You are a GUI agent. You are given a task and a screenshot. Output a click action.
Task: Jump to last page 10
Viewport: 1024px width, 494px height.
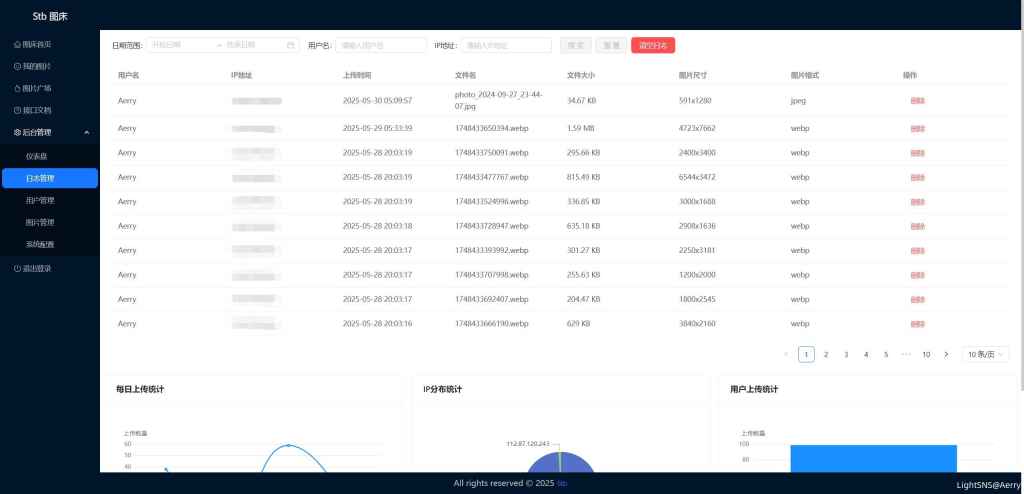(926, 355)
